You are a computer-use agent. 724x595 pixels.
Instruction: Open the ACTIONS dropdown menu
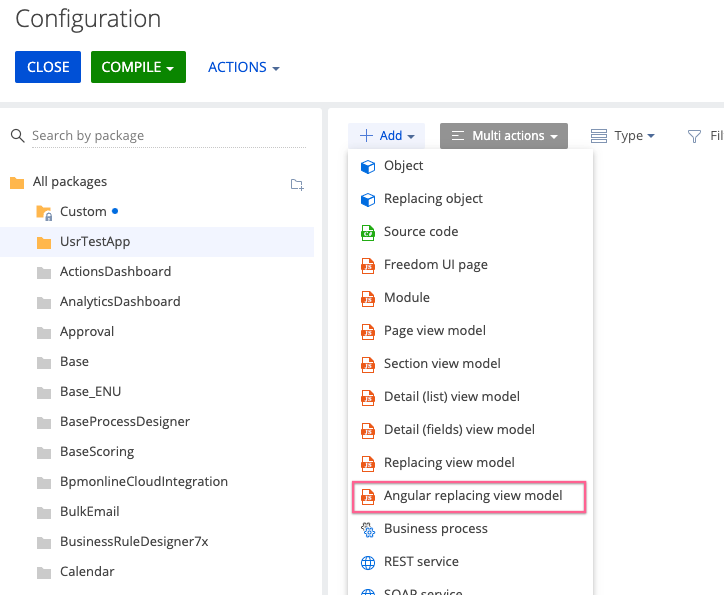pos(243,67)
